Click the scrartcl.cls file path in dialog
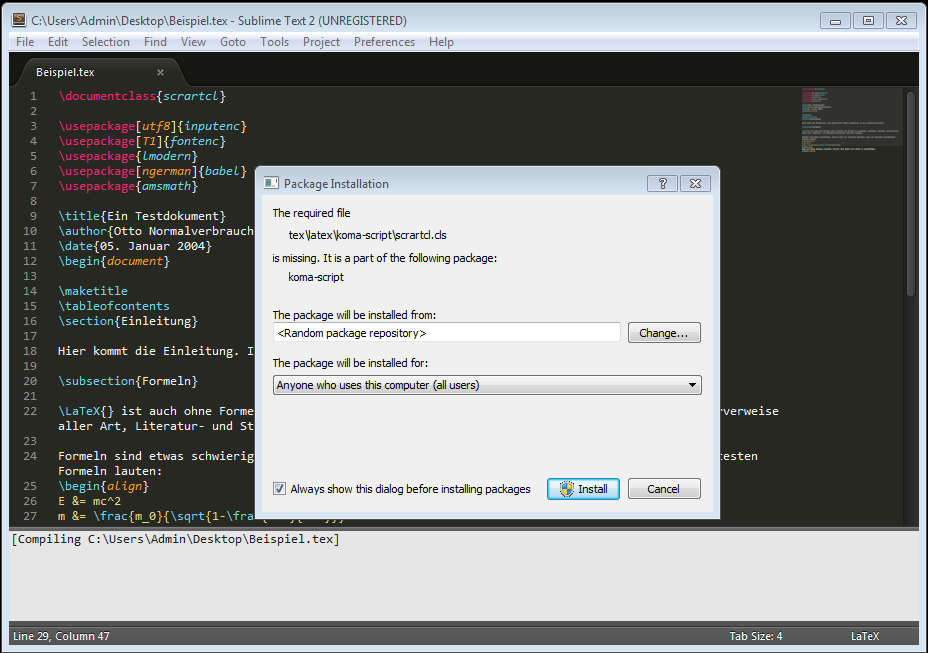The image size is (928, 653). pyautogui.click(x=368, y=235)
